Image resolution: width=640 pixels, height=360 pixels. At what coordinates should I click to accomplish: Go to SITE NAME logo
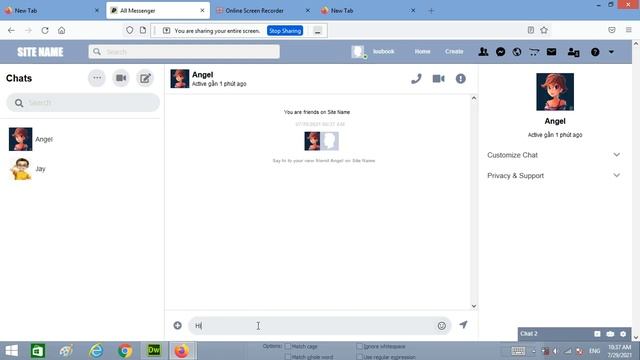click(x=40, y=52)
